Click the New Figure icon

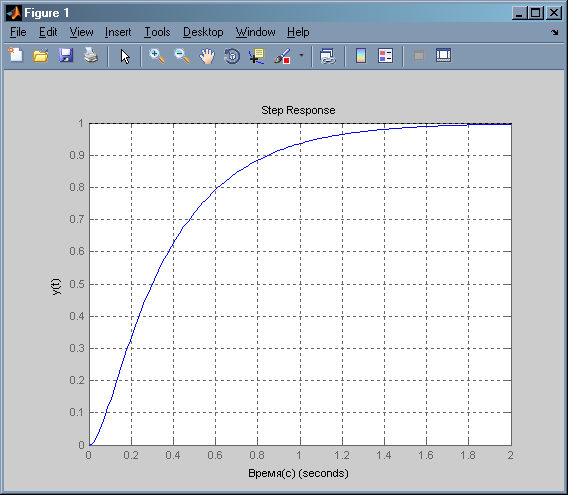point(16,56)
